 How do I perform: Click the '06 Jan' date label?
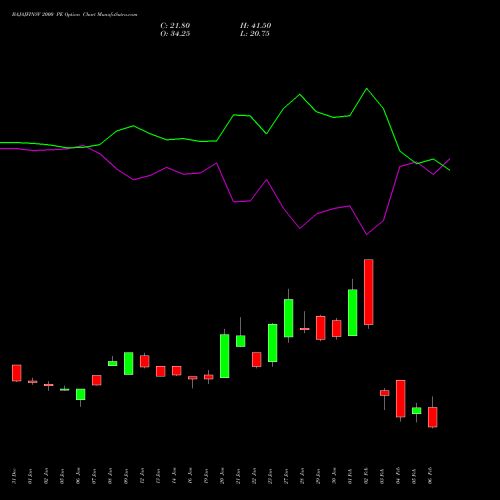pos(78,476)
